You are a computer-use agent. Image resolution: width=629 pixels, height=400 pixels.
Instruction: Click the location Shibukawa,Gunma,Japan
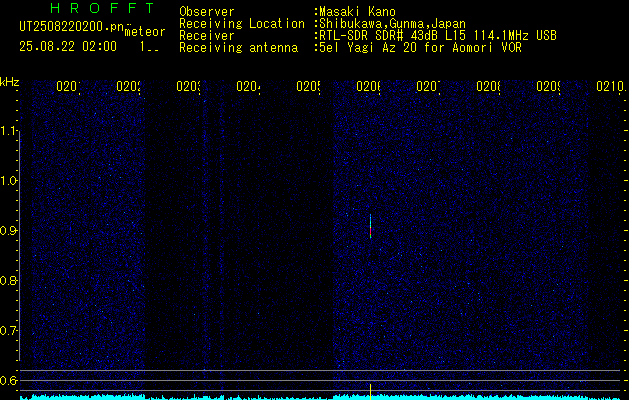[x=392, y=24]
